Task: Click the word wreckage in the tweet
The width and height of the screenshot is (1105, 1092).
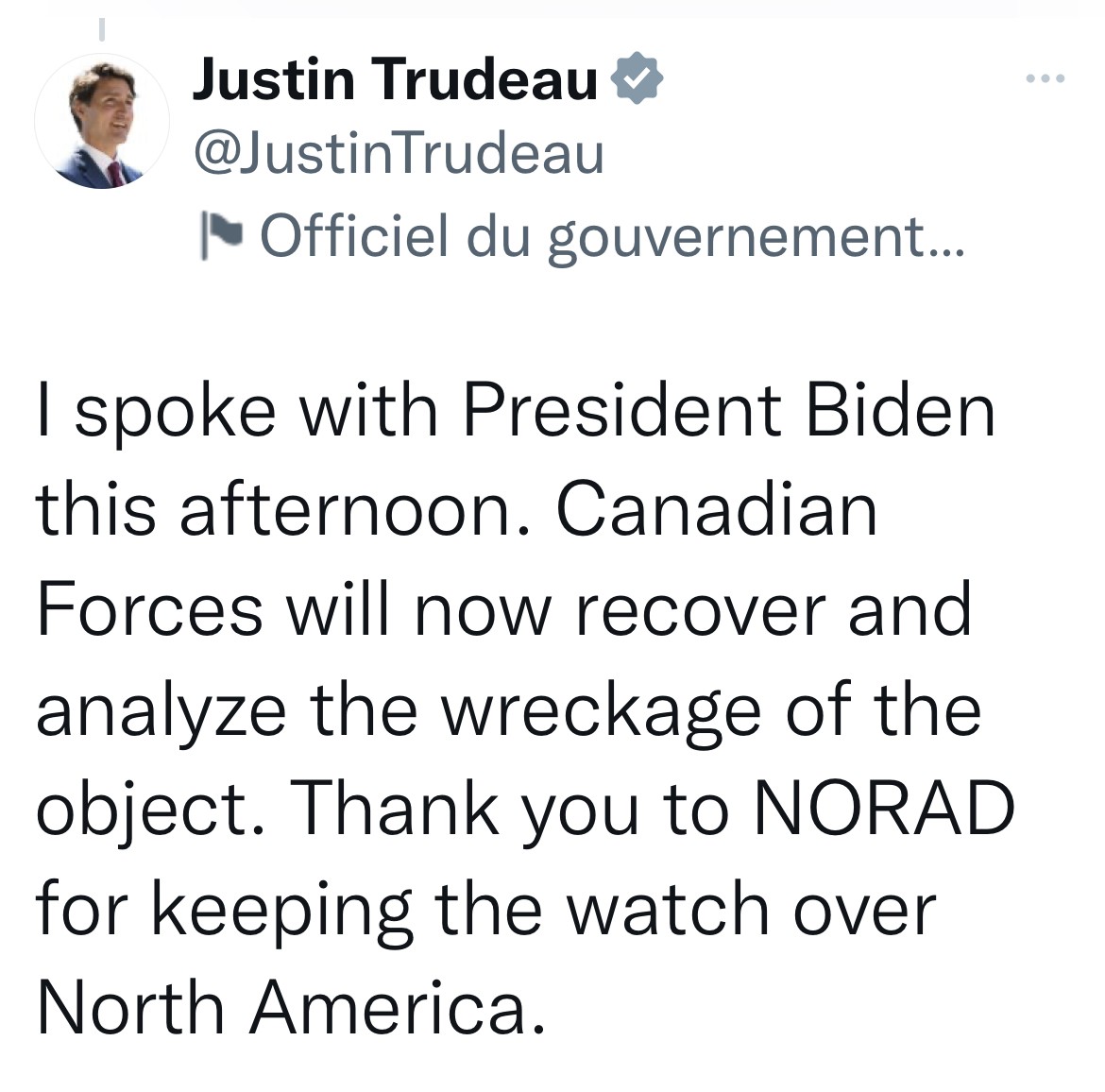Action: click(601, 712)
